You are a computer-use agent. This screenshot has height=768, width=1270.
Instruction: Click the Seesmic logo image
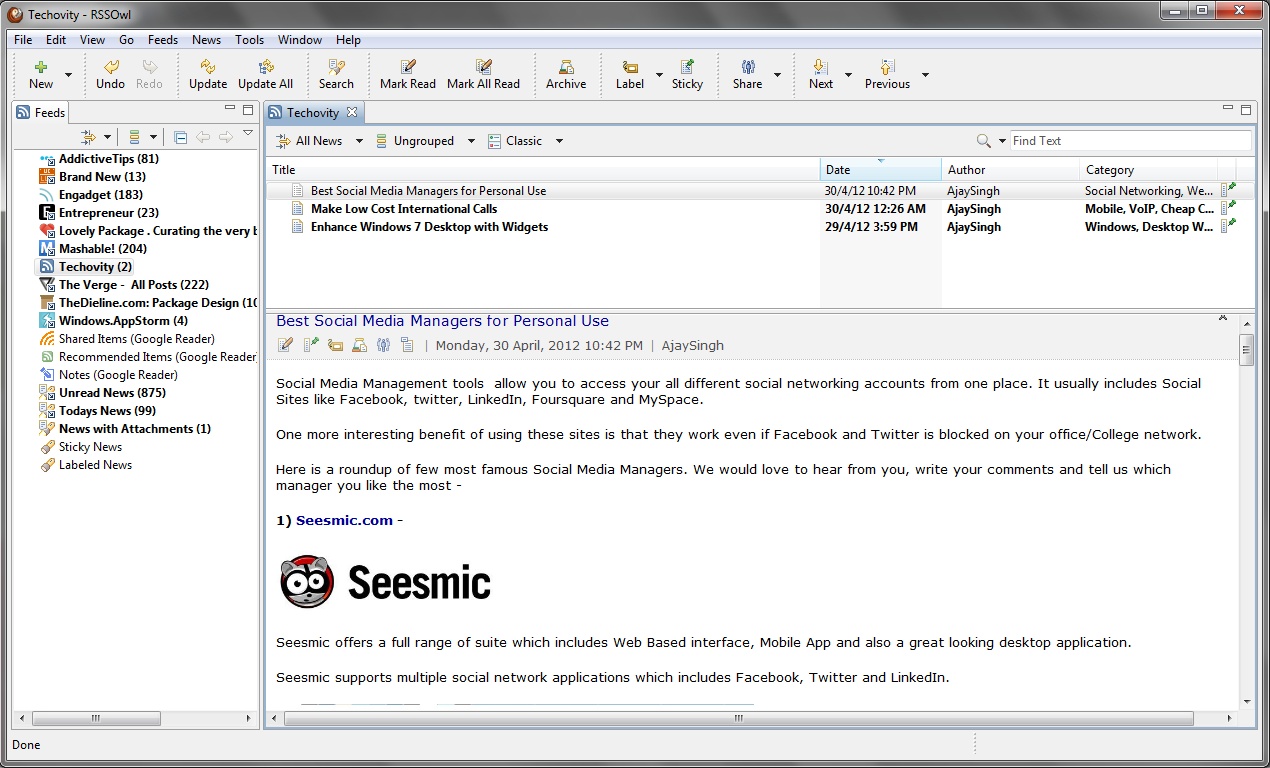coord(385,582)
